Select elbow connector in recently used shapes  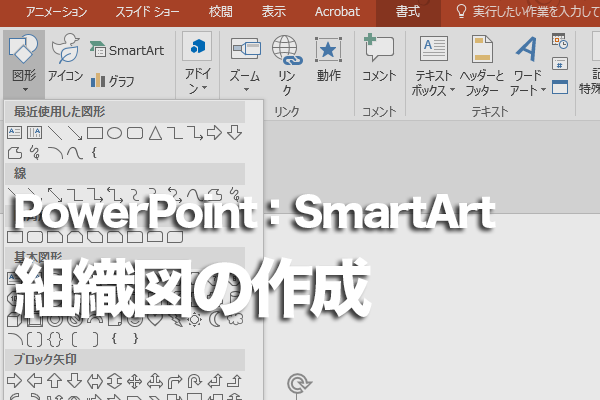[x=175, y=133]
